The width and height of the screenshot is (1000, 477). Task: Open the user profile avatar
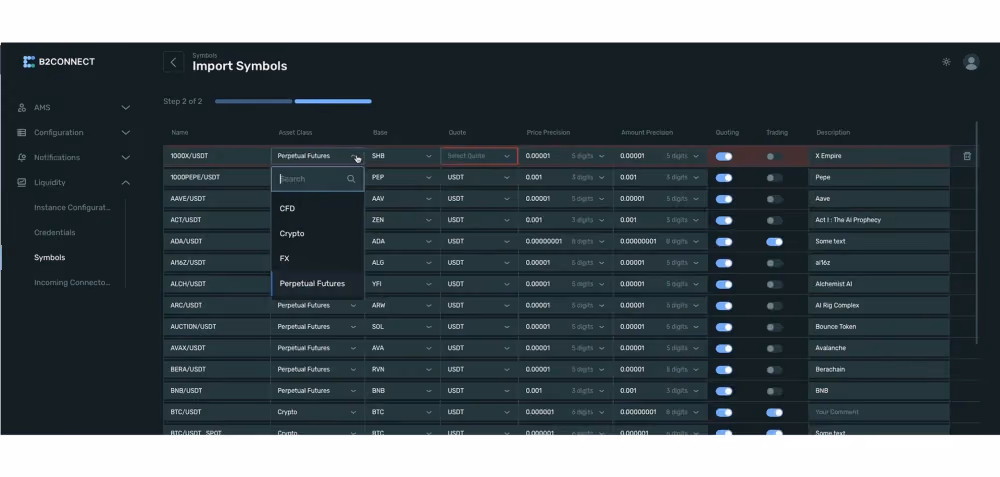coord(971,62)
